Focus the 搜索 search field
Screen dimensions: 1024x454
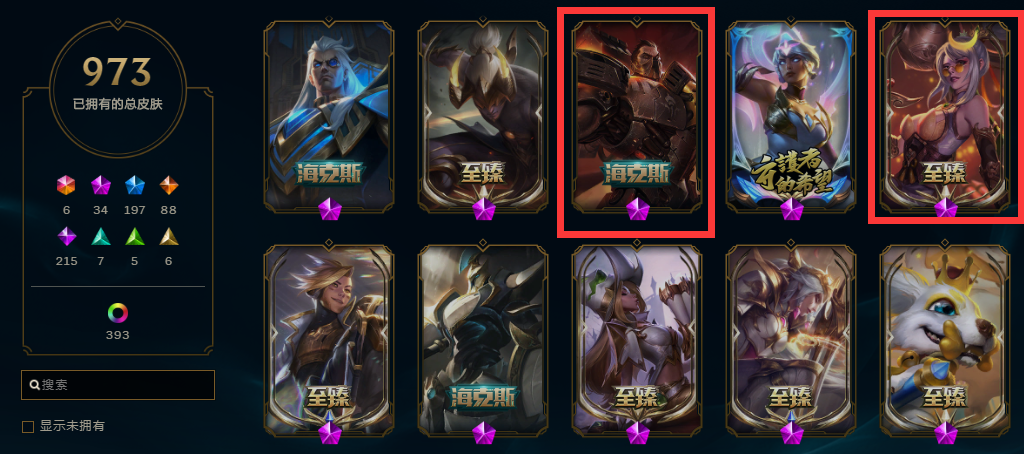(x=118, y=385)
